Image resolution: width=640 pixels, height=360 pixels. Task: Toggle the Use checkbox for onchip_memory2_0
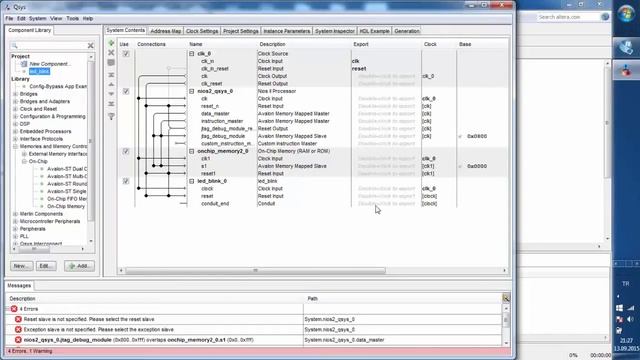pyautogui.click(x=126, y=151)
